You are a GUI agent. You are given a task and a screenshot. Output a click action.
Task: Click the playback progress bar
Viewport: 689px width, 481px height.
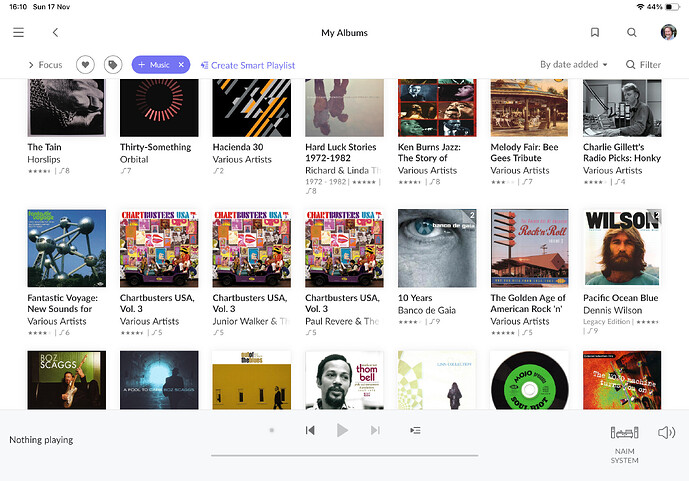(344, 456)
